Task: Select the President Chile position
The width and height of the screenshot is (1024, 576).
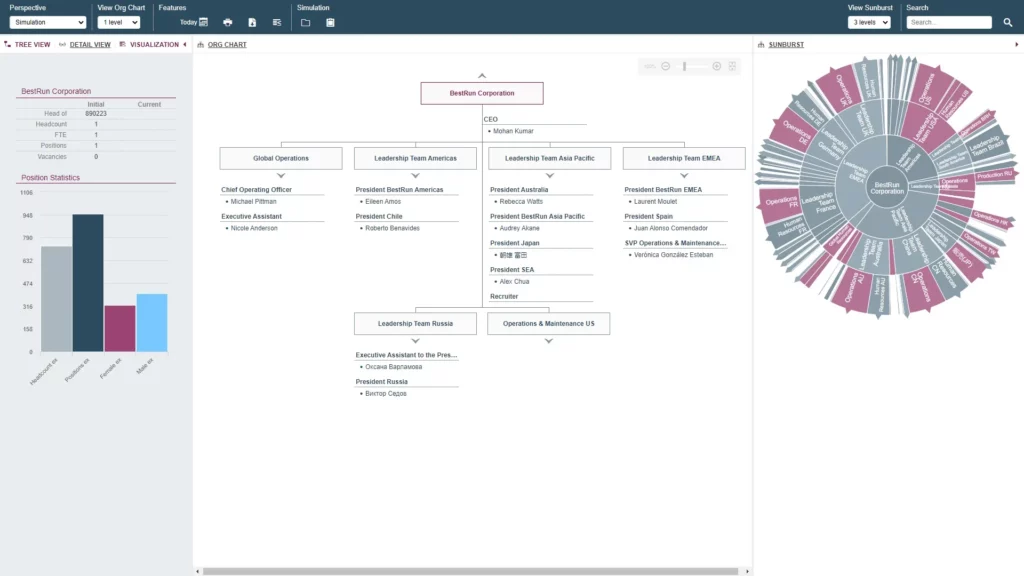Action: coord(379,216)
